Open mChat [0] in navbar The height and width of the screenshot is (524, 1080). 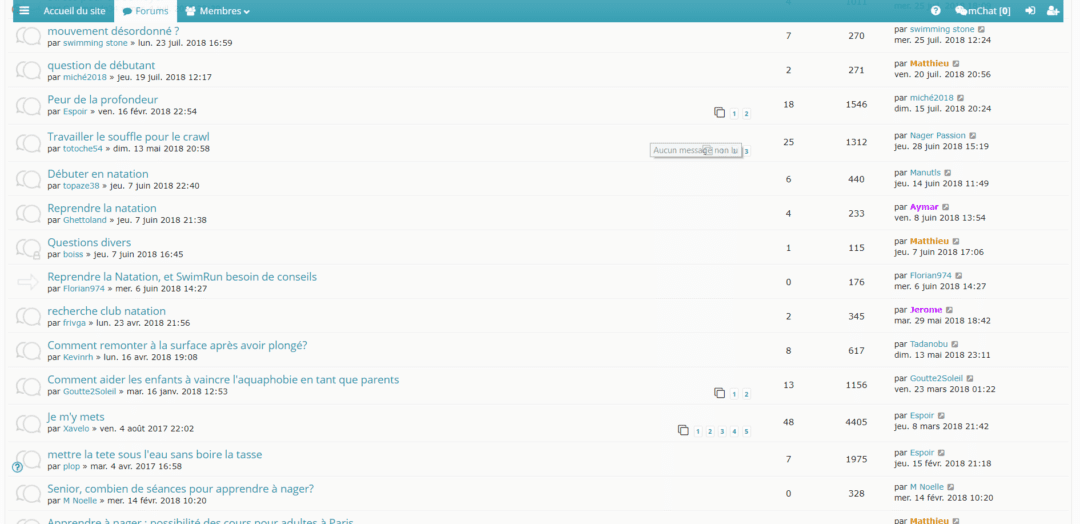(x=982, y=11)
